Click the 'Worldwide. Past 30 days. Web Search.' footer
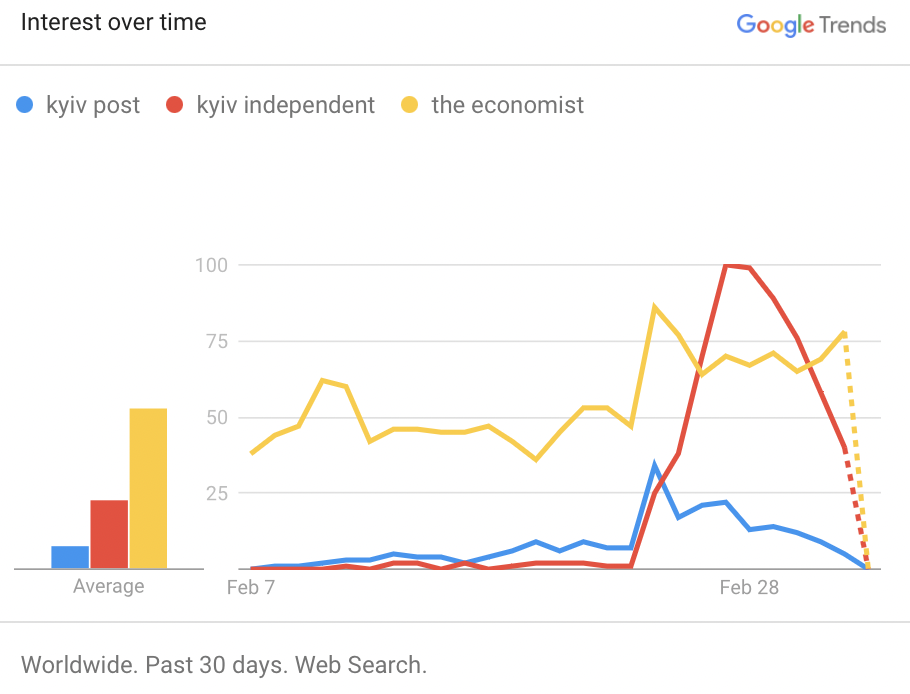Image resolution: width=910 pixels, height=694 pixels. coord(224,664)
